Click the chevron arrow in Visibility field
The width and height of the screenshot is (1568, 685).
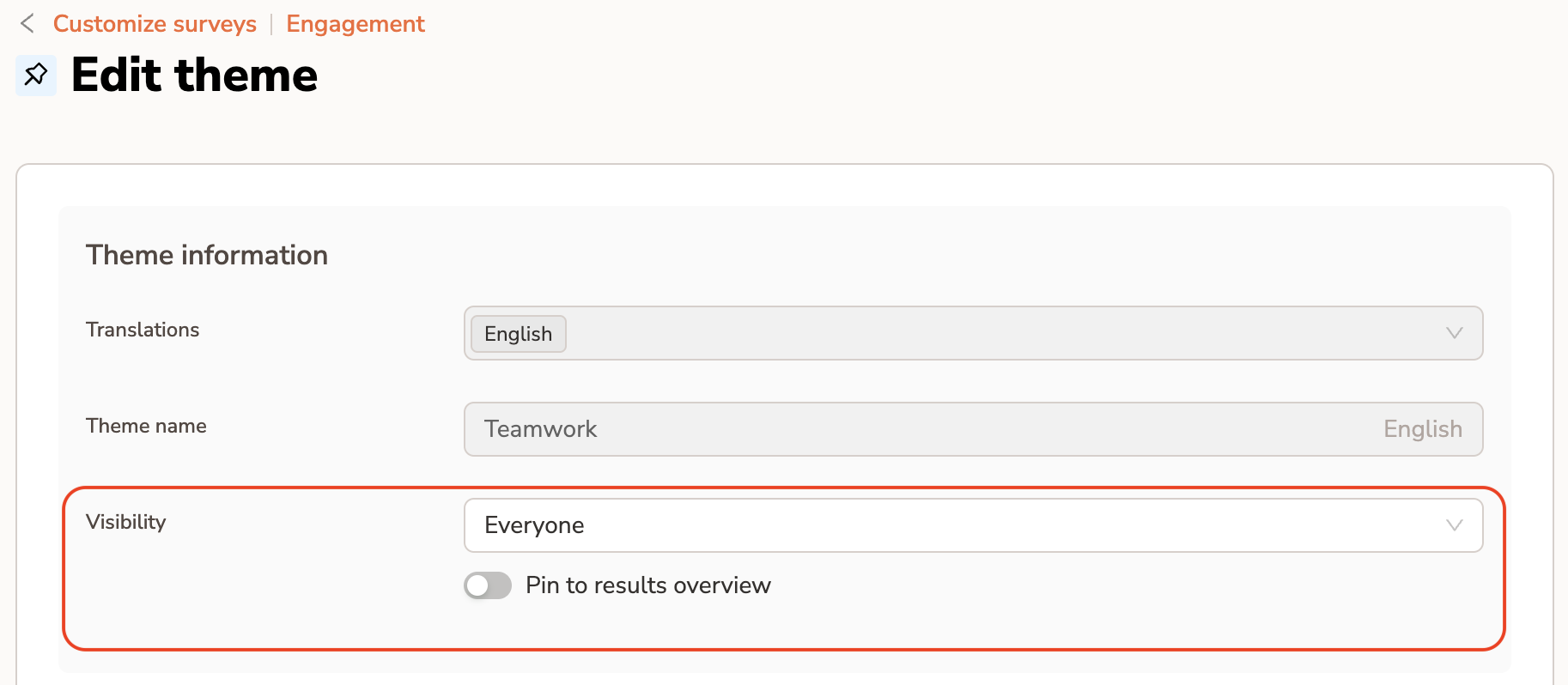[1453, 525]
